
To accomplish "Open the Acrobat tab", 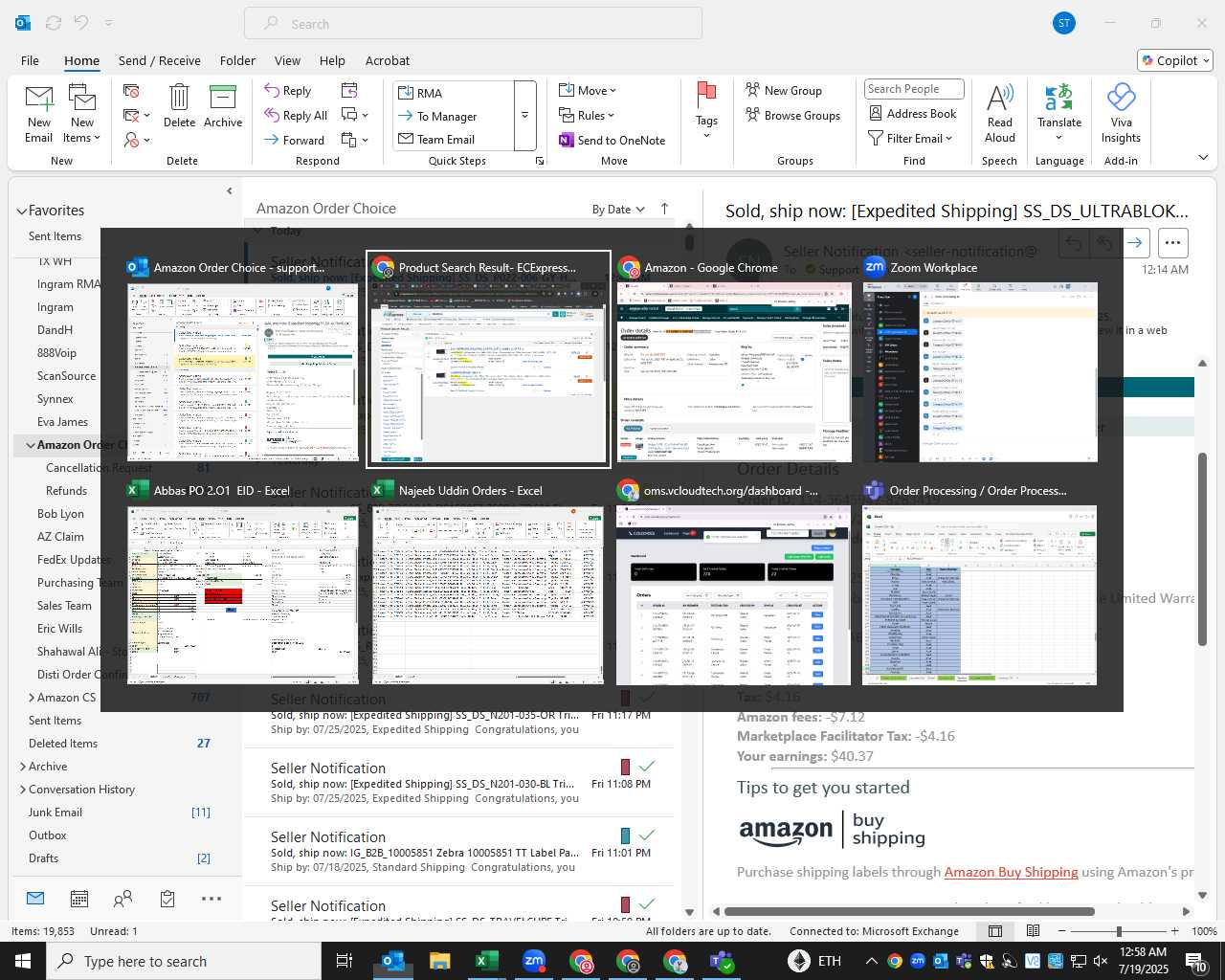I will (388, 60).
